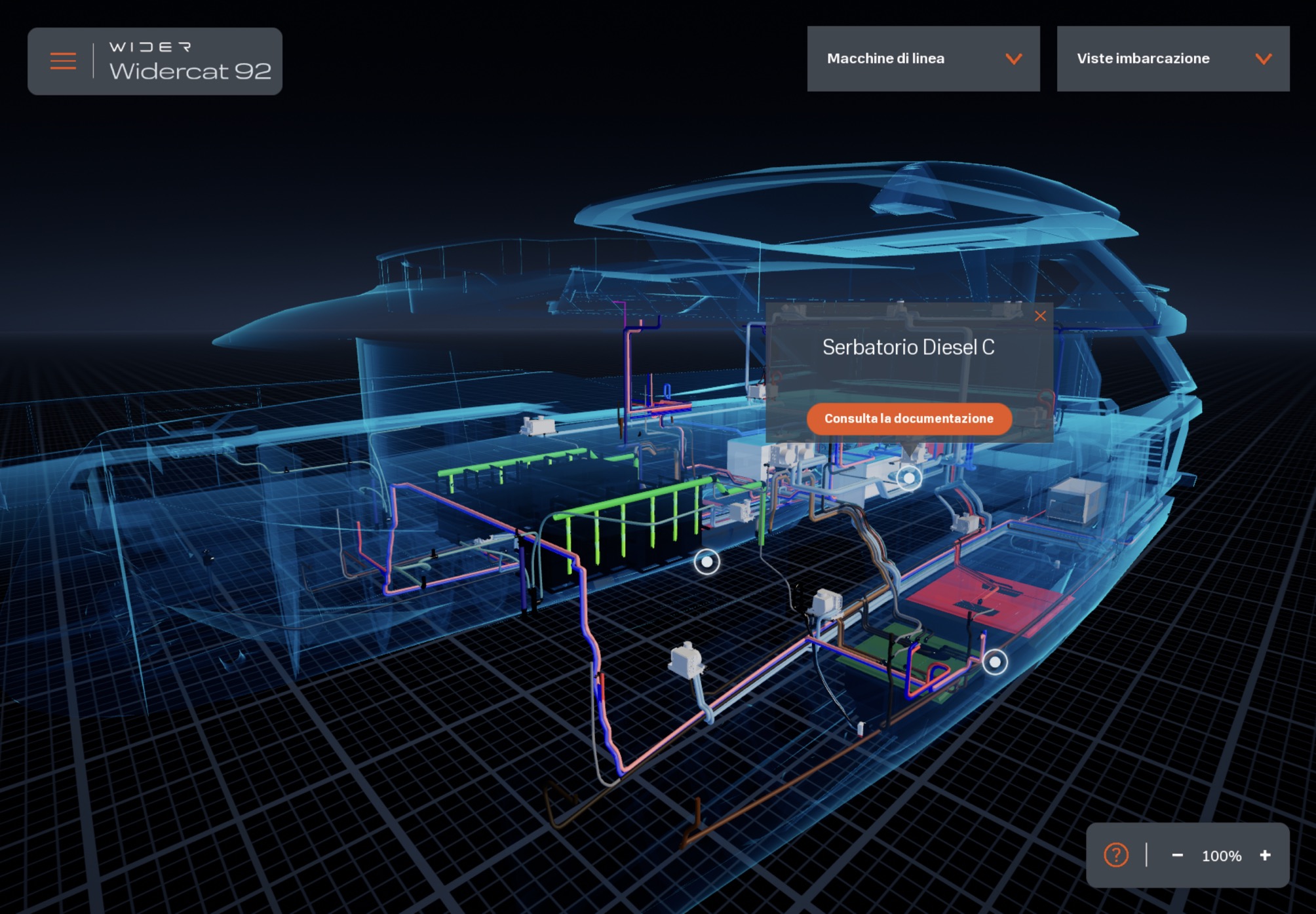Click the WIDER brand logo
The image size is (1316, 914).
[x=150, y=47]
